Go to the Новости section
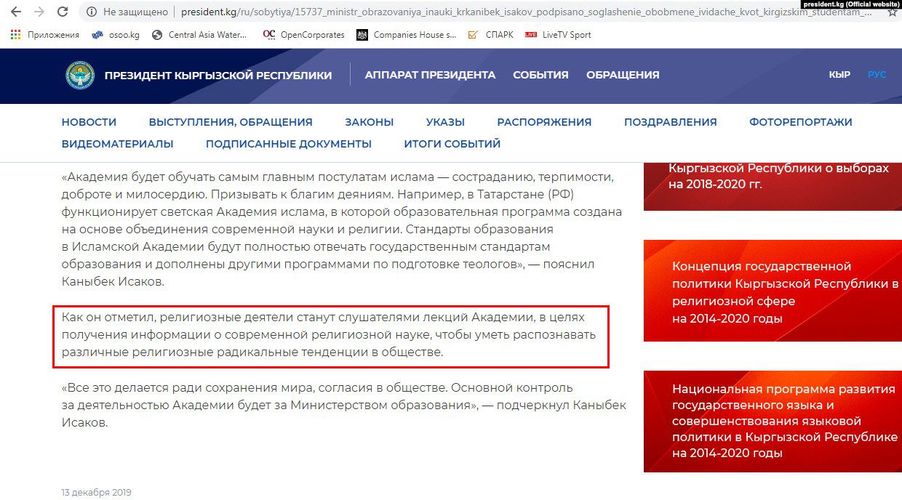902x500 pixels. 89,122
